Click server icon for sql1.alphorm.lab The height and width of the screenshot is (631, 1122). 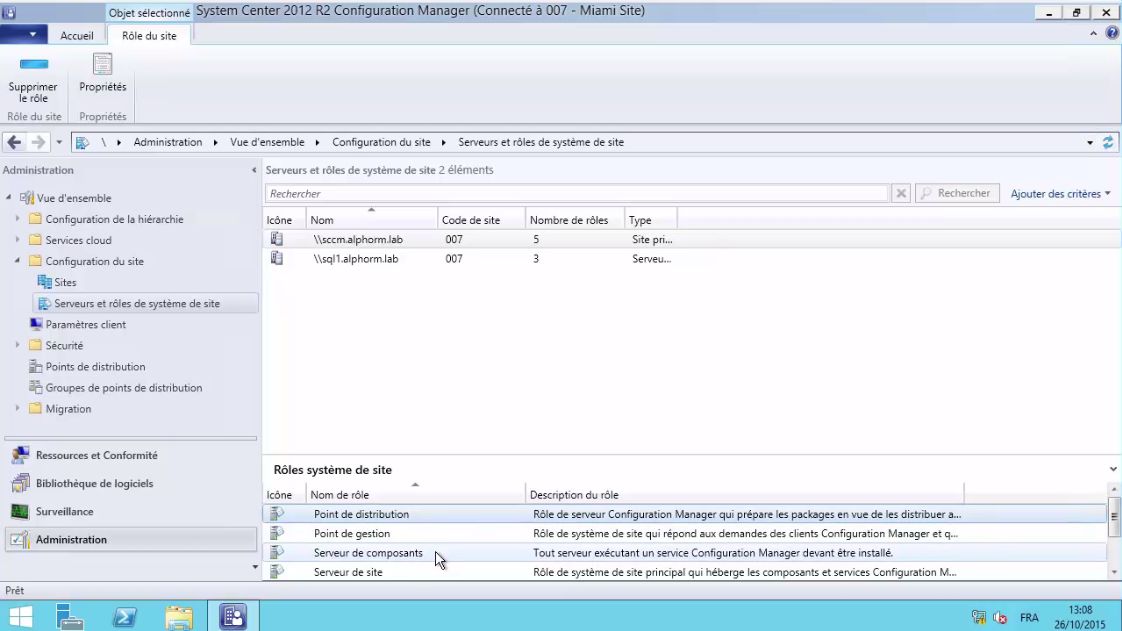pos(277,258)
